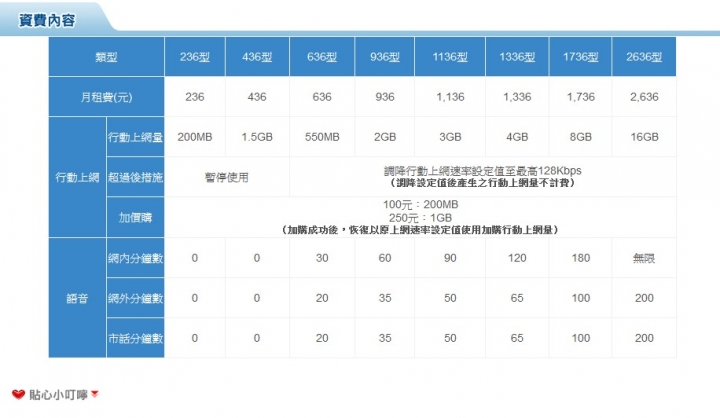Image resolution: width=720 pixels, height=418 pixels.
Task: Click the 4GB data allowance cell
Action: point(517,137)
